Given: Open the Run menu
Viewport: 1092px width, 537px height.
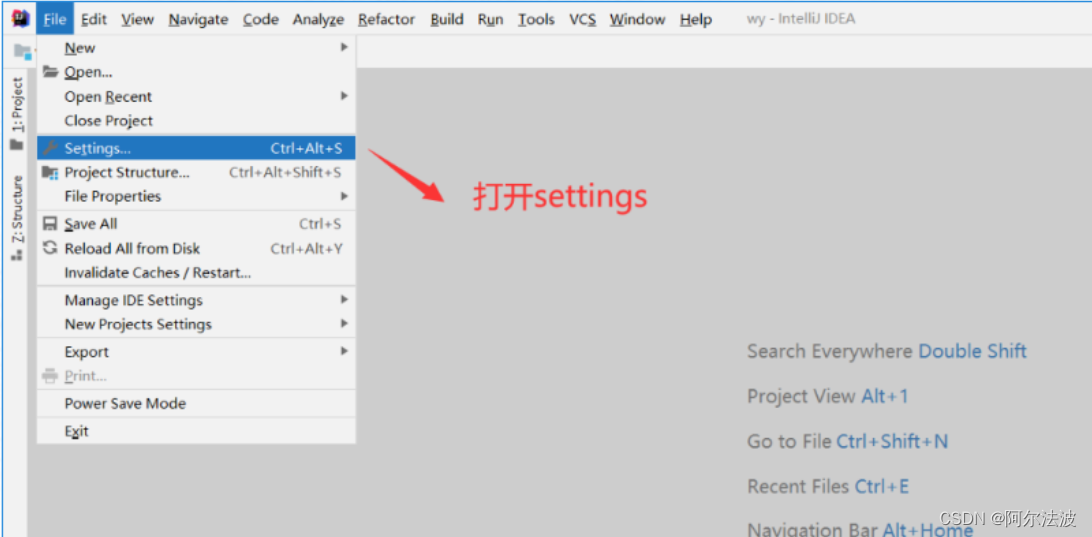Looking at the screenshot, I should pos(490,20).
